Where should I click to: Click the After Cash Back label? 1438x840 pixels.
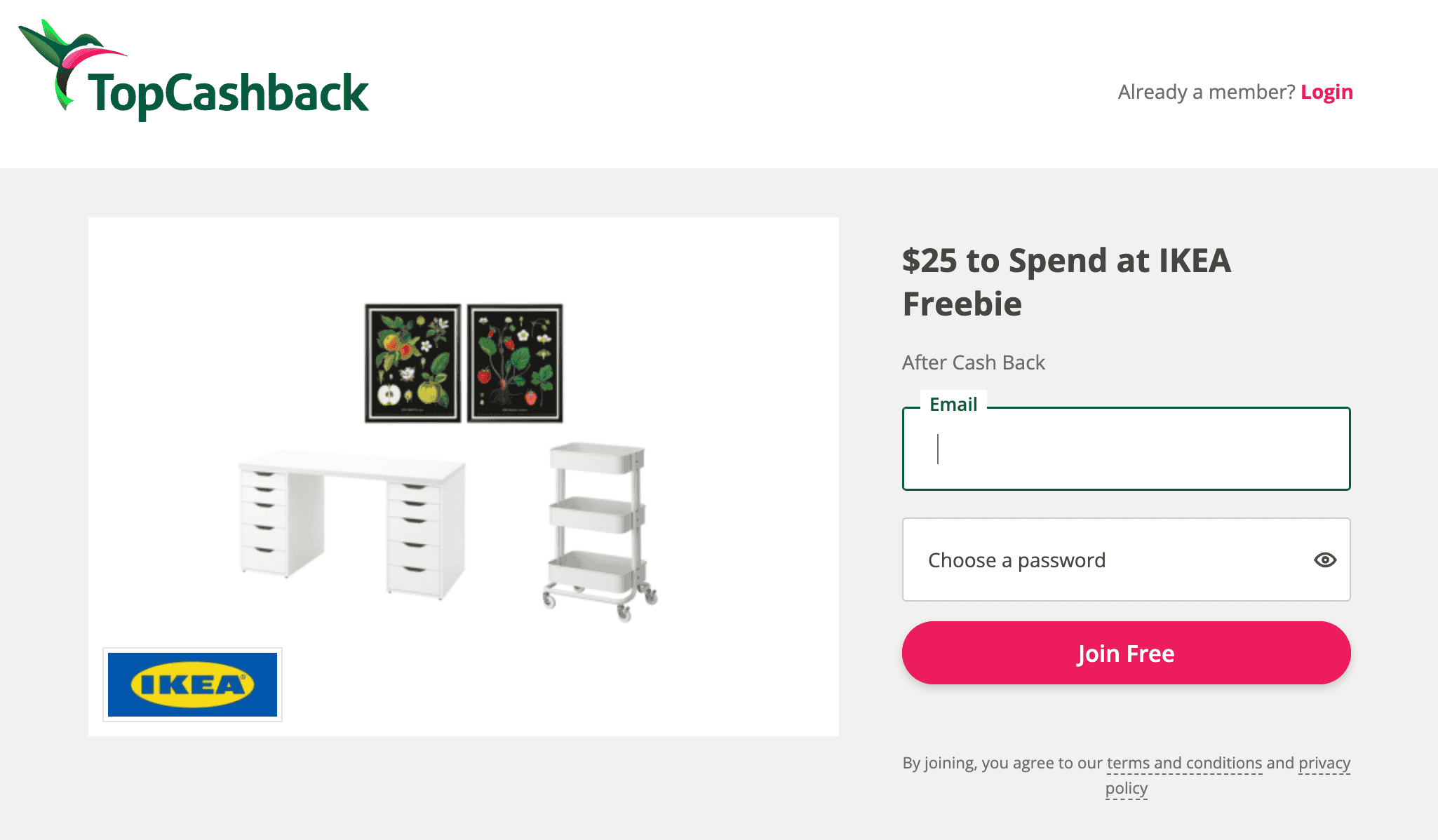[x=973, y=363]
